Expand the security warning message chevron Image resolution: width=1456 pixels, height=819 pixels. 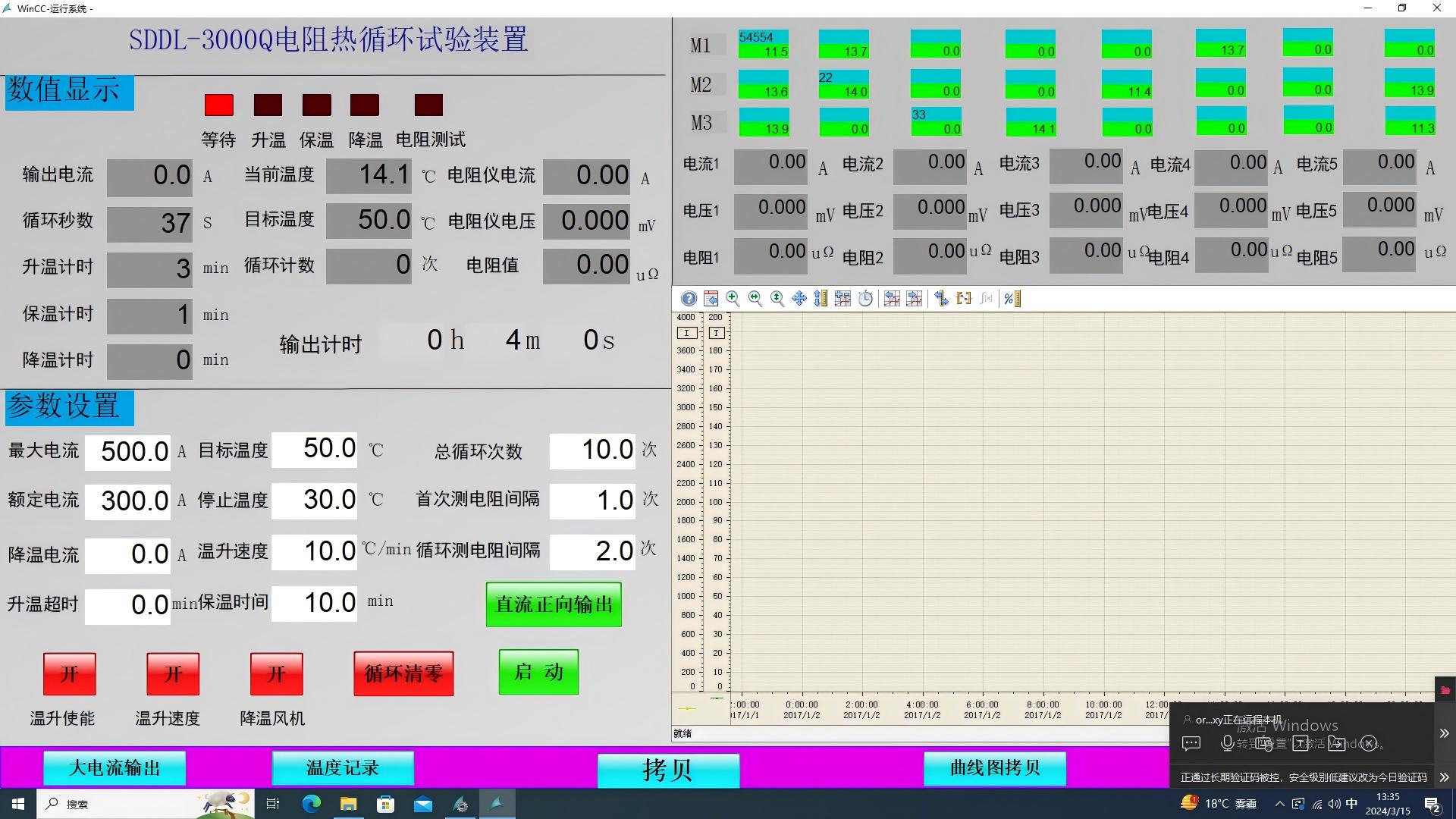1444,777
